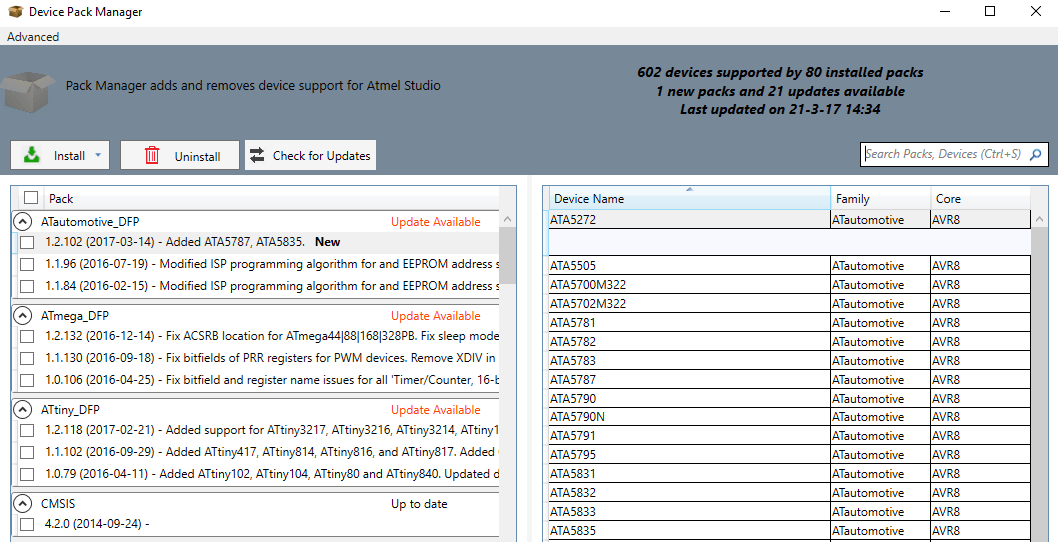Check ATtiny version 1.1.102 checkbox
The image size is (1058, 542).
click(x=27, y=452)
